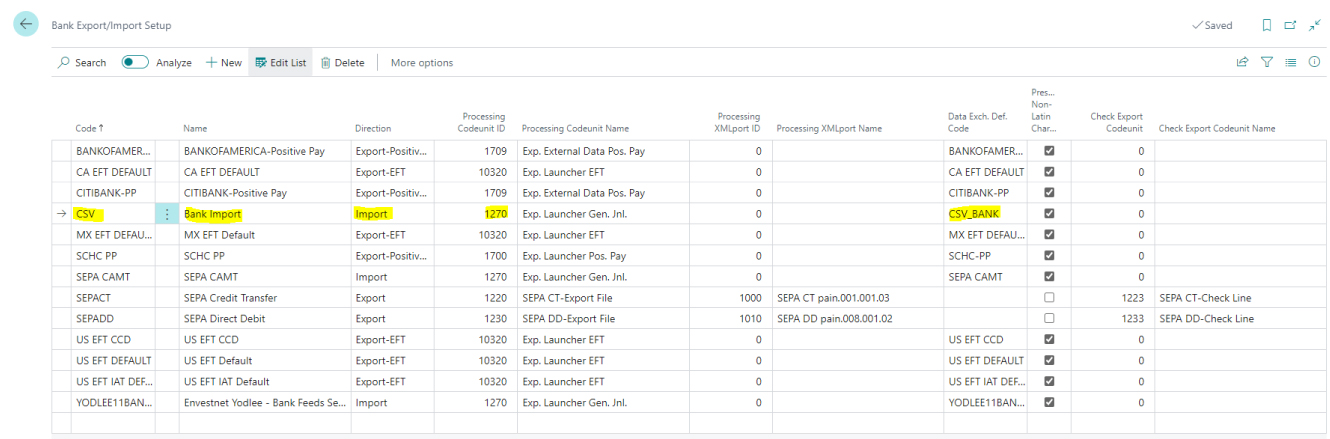
Task: Show the information circle icon
Action: pos(1314,62)
